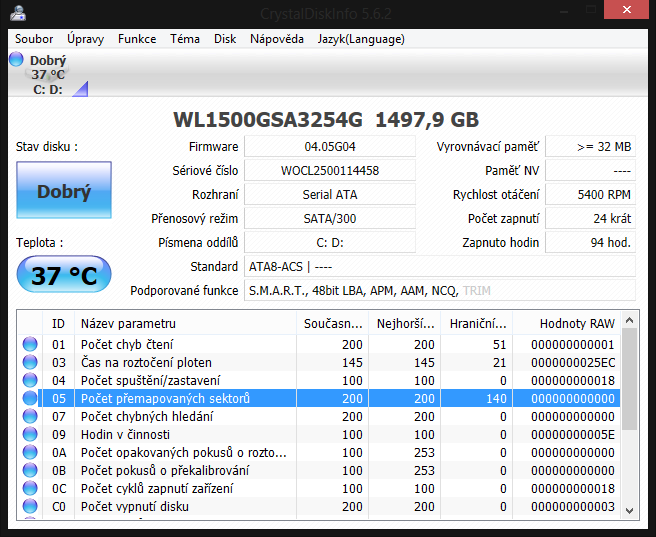Click status orb for row 03 Čas na roztočení
Viewport: 656px width, 537px height.
coord(30,363)
